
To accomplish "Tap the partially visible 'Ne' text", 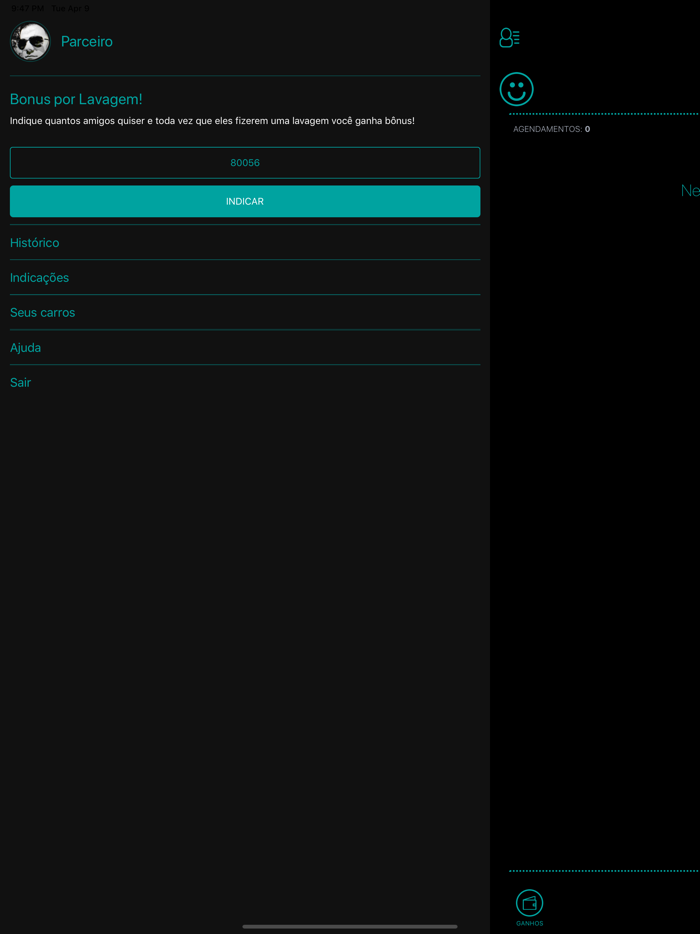I will point(689,191).
